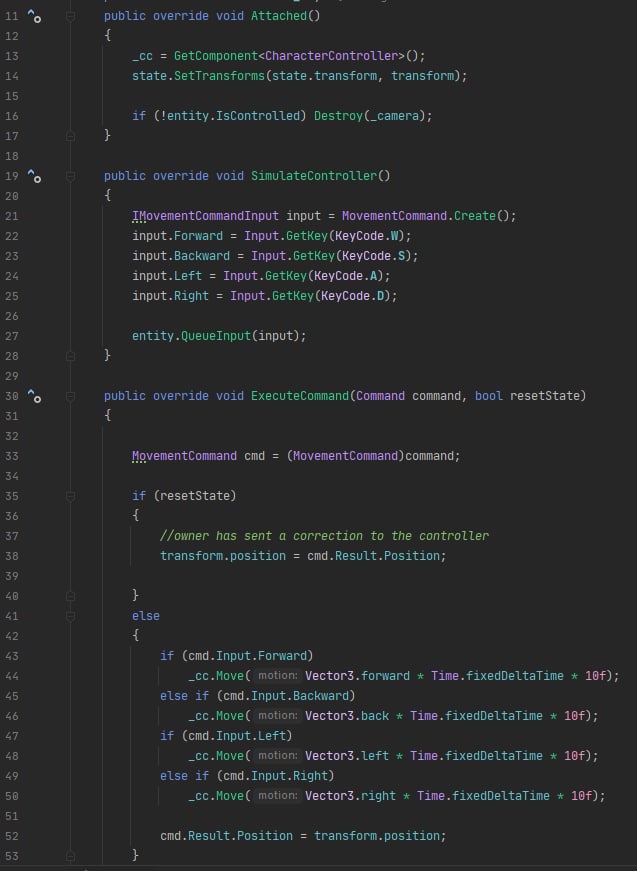
Task: Click cmd.Input.Forward condition
Action: click(247, 656)
